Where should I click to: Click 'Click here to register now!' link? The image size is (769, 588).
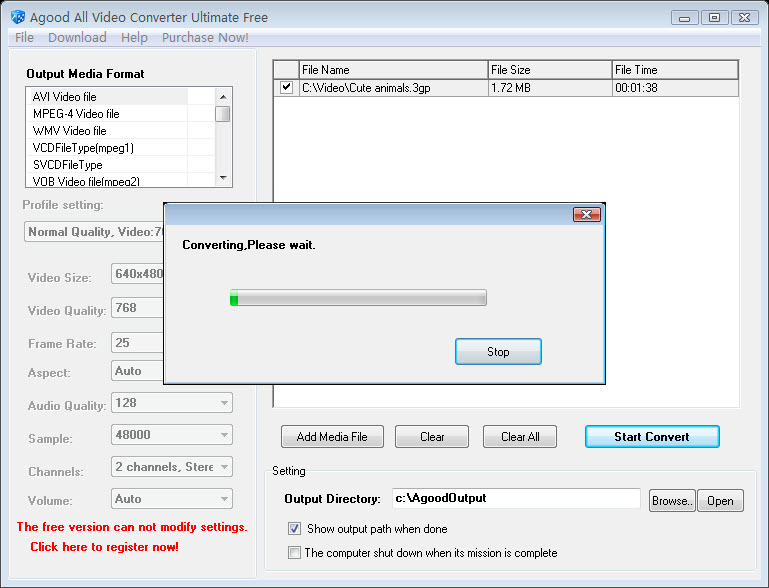104,547
